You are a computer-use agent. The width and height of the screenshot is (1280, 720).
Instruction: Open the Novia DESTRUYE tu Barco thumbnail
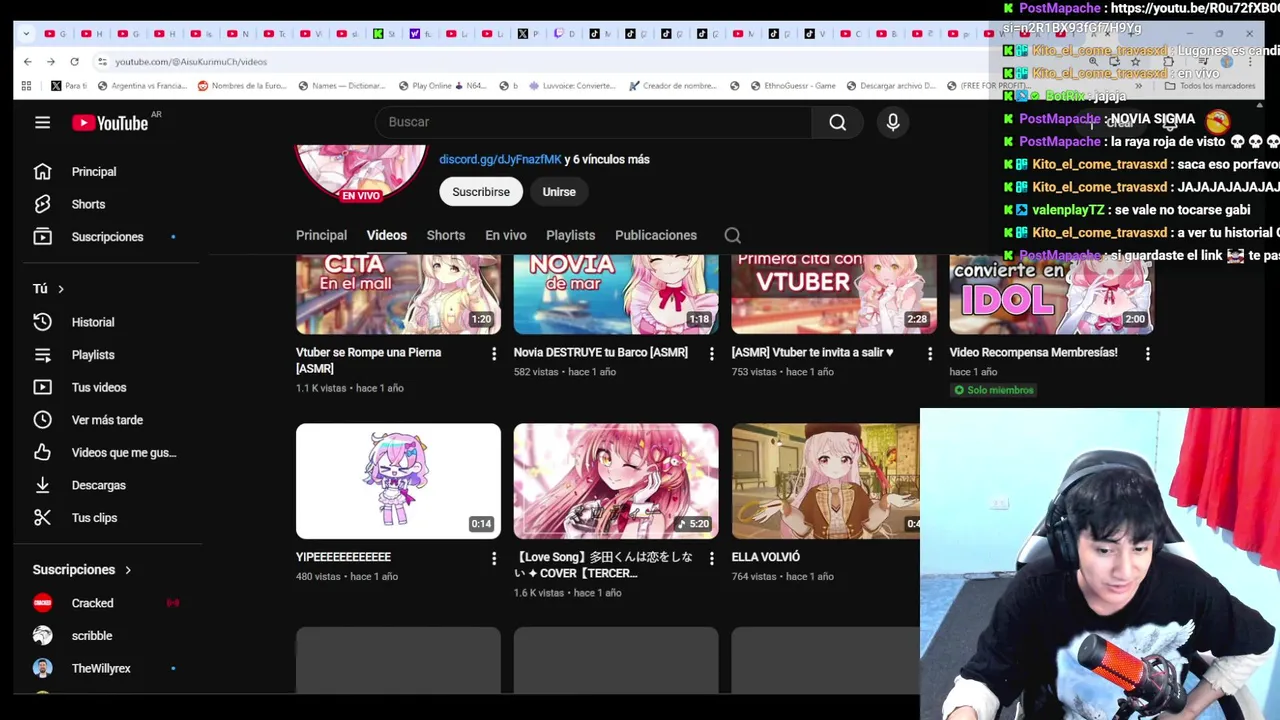point(616,294)
